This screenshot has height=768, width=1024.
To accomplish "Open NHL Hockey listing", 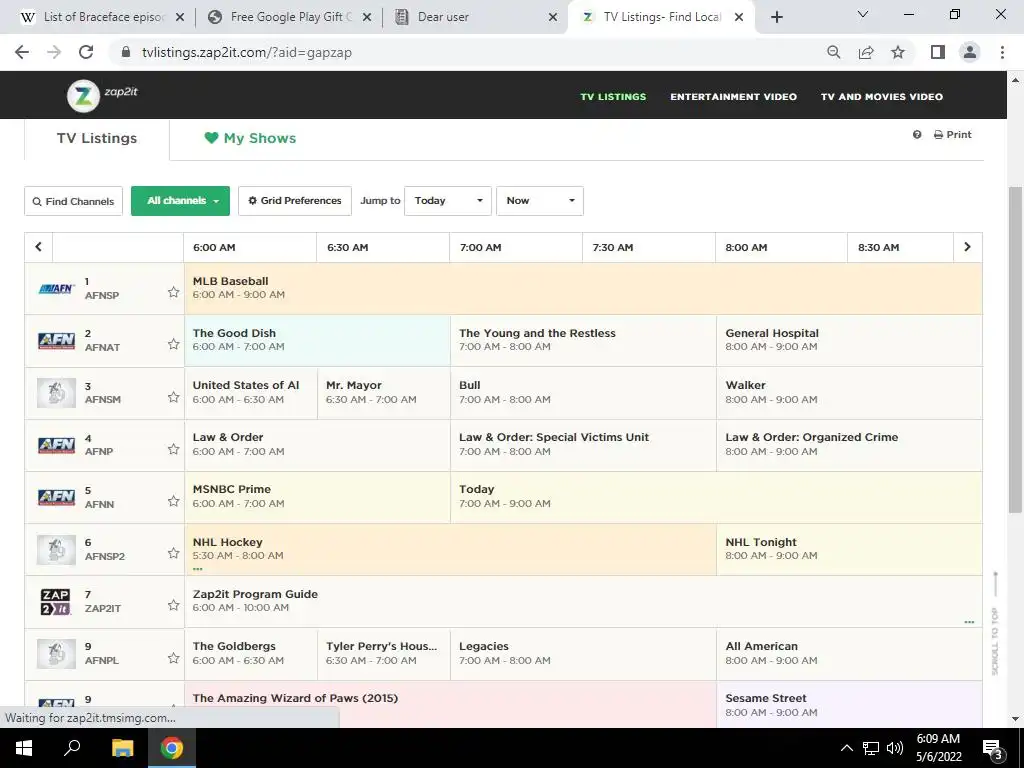I will pyautogui.click(x=450, y=549).
